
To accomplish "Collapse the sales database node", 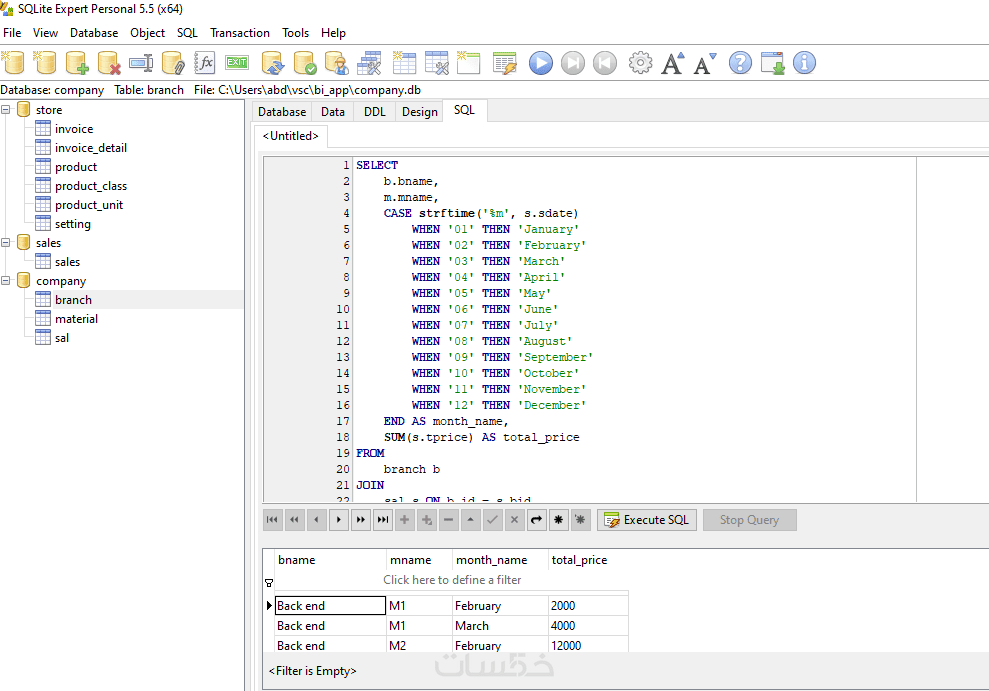I will pyautogui.click(x=7, y=243).
